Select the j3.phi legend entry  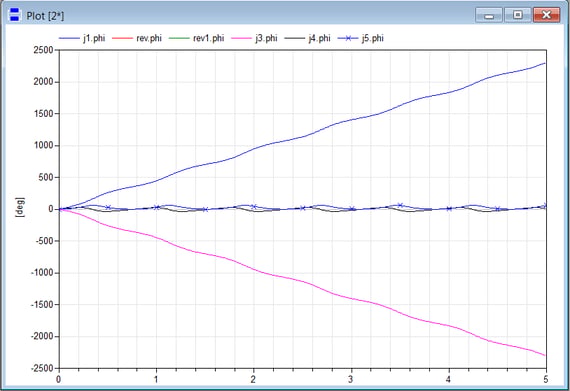click(x=254, y=38)
